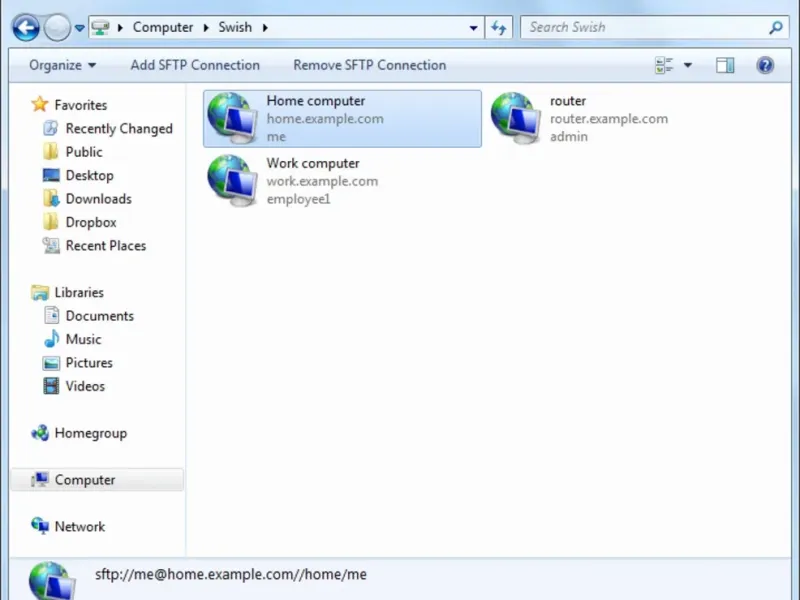800x600 pixels.
Task: Select Computer in navigation pane
Action: [85, 480]
